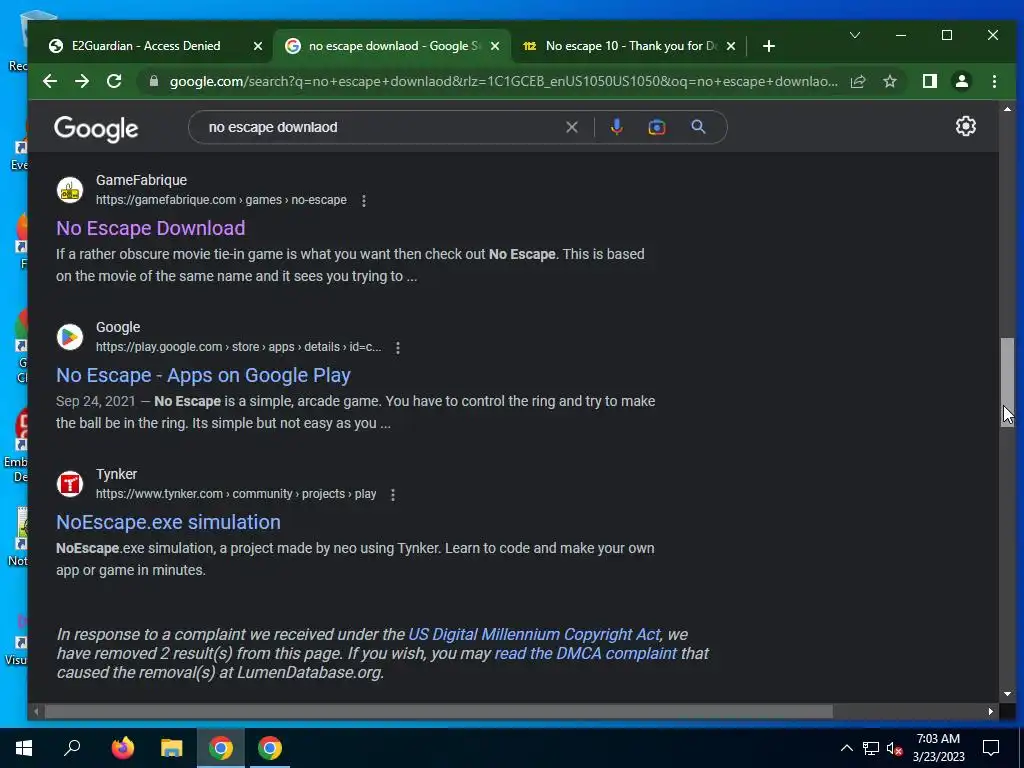The width and height of the screenshot is (1024, 768).
Task: Go to the Google homepage via the logo
Action: pyautogui.click(x=96, y=129)
